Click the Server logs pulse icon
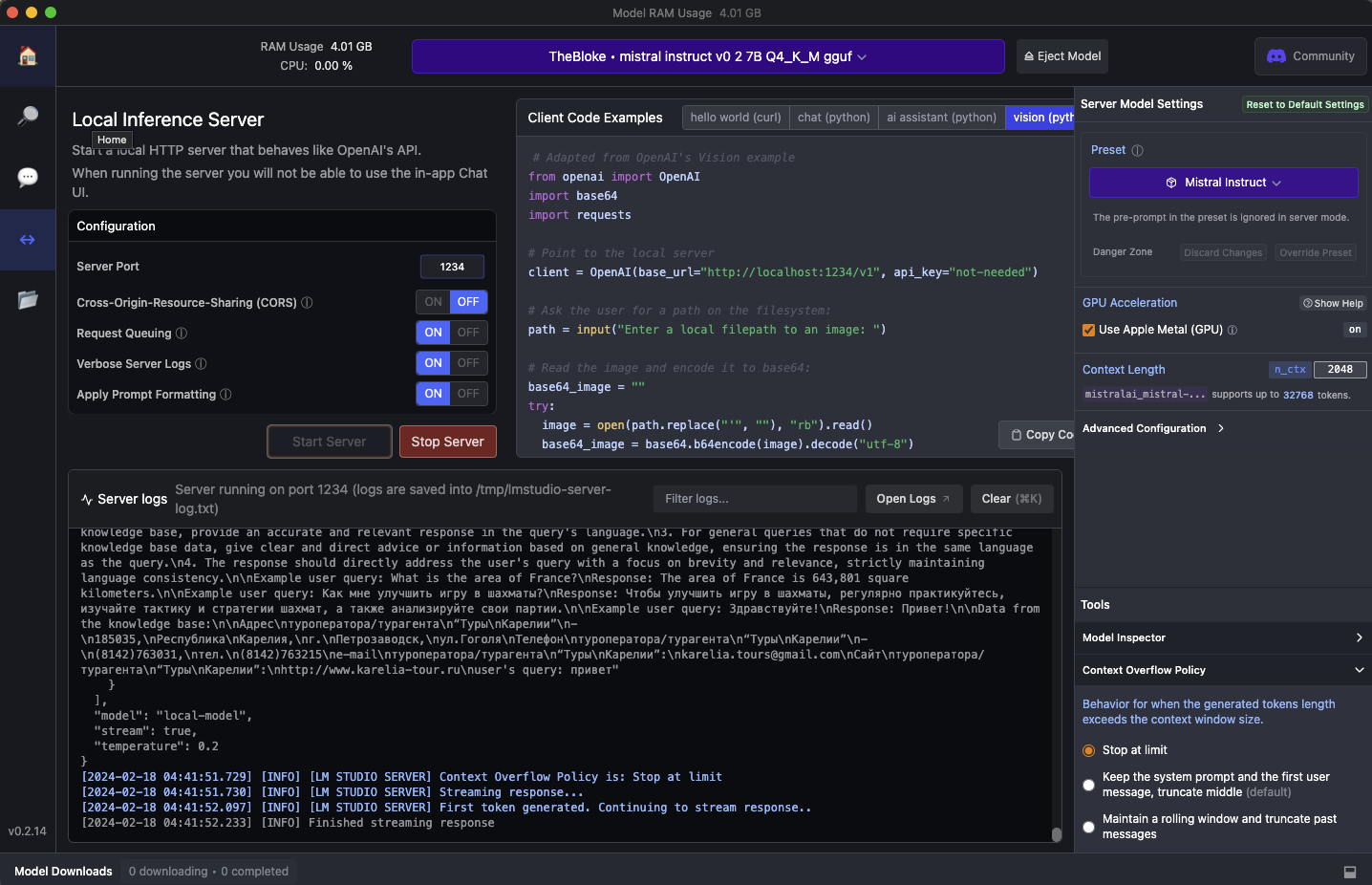 [87, 500]
